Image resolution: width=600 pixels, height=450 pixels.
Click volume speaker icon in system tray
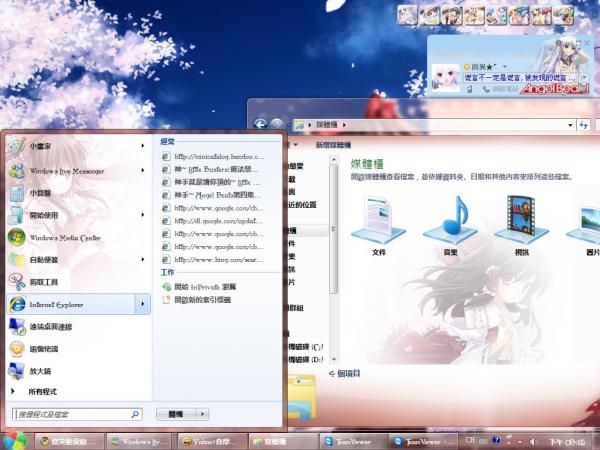pyautogui.click(x=533, y=442)
